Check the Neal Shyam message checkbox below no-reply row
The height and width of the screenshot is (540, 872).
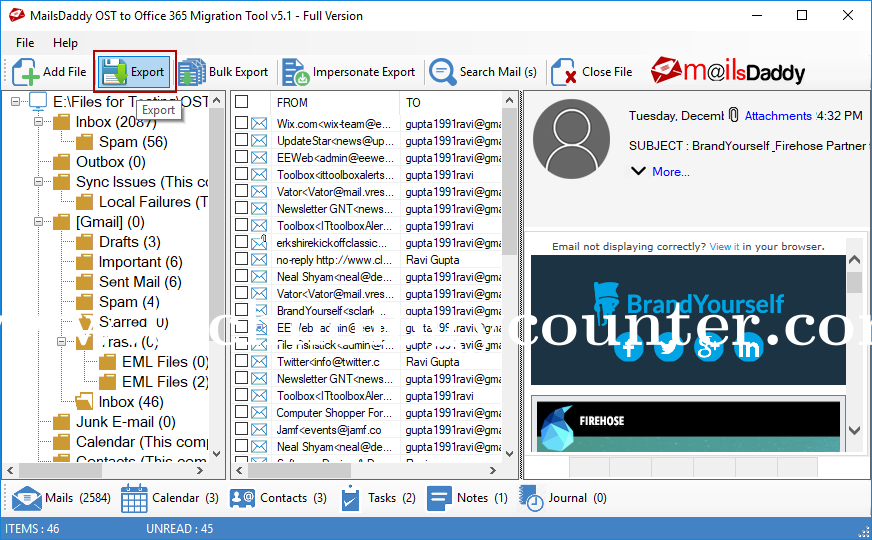point(241,276)
